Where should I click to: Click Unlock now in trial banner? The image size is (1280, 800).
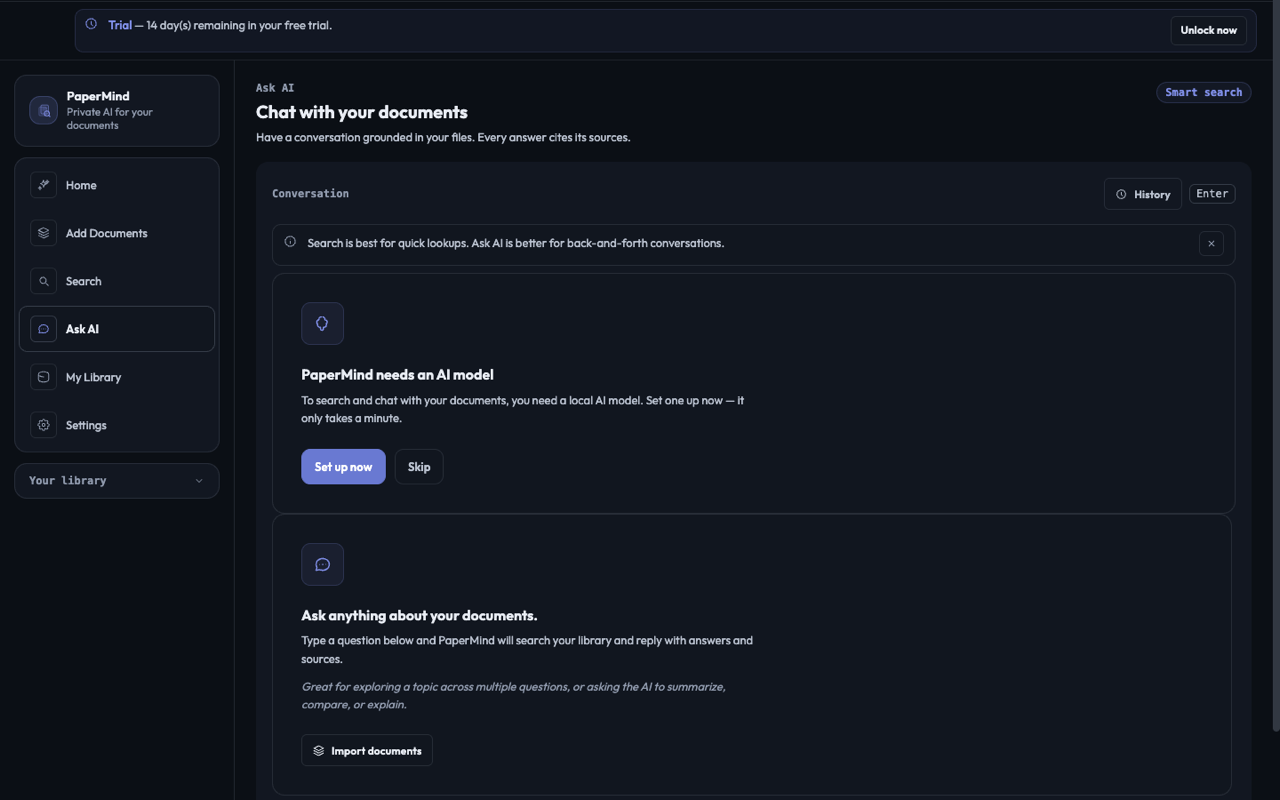1208,30
